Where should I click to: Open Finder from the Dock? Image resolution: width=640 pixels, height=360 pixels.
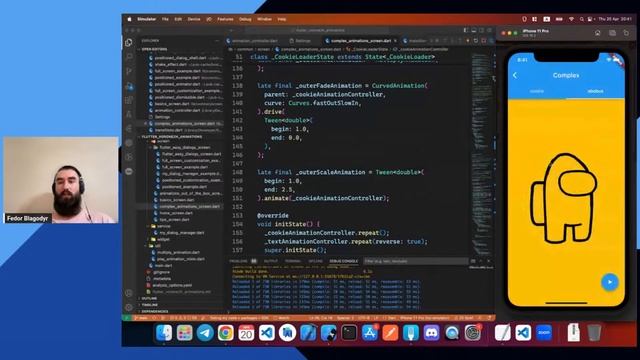(x=164, y=333)
